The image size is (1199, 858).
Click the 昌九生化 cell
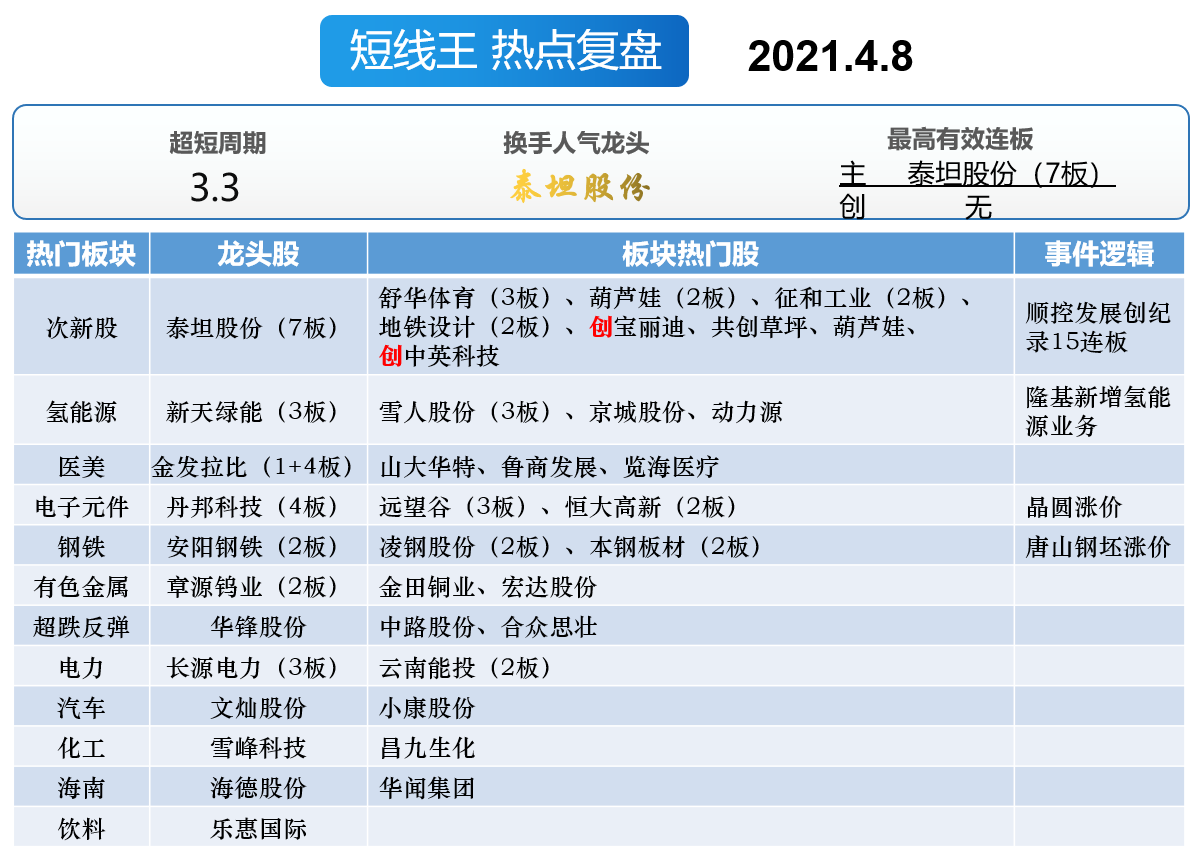click(690, 747)
